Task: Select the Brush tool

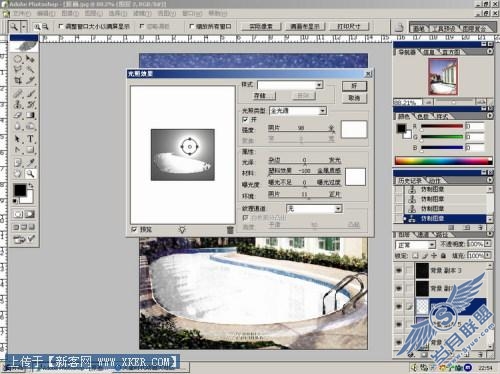Action: tap(30, 94)
